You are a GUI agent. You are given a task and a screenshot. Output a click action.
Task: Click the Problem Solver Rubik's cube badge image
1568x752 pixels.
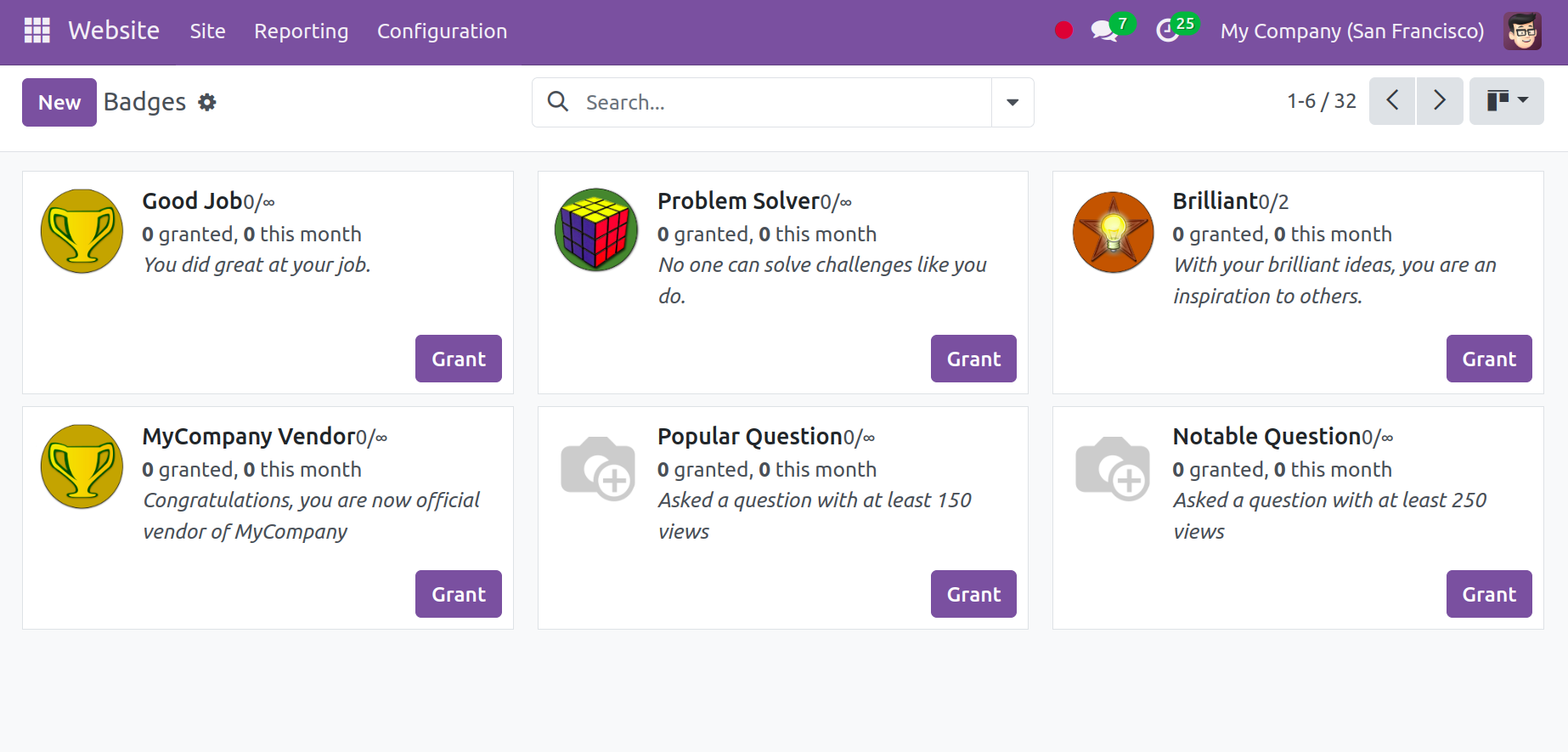coord(596,230)
